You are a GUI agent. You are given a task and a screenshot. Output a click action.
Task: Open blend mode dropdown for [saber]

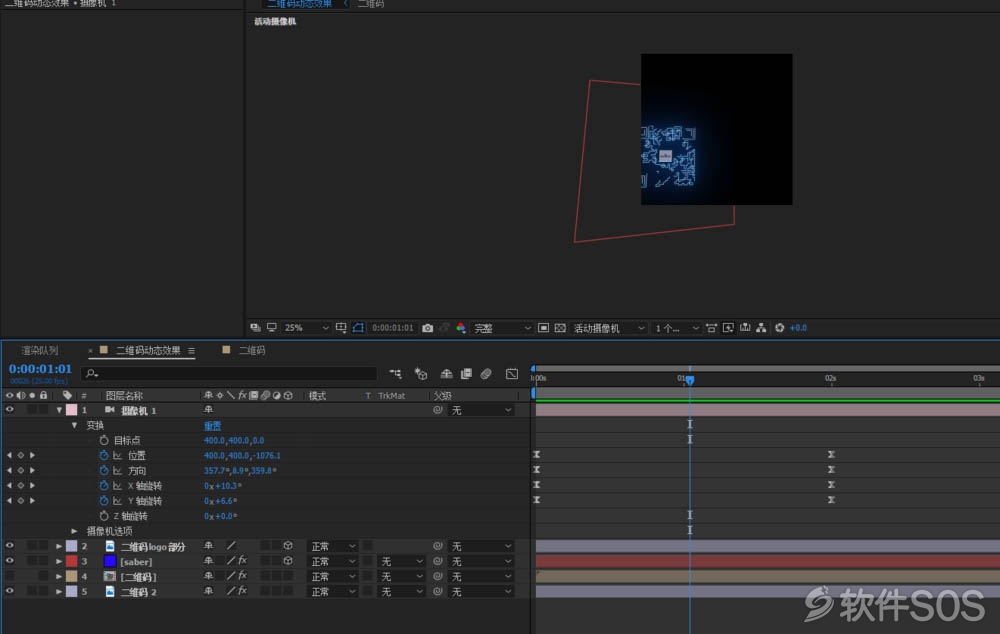point(332,561)
